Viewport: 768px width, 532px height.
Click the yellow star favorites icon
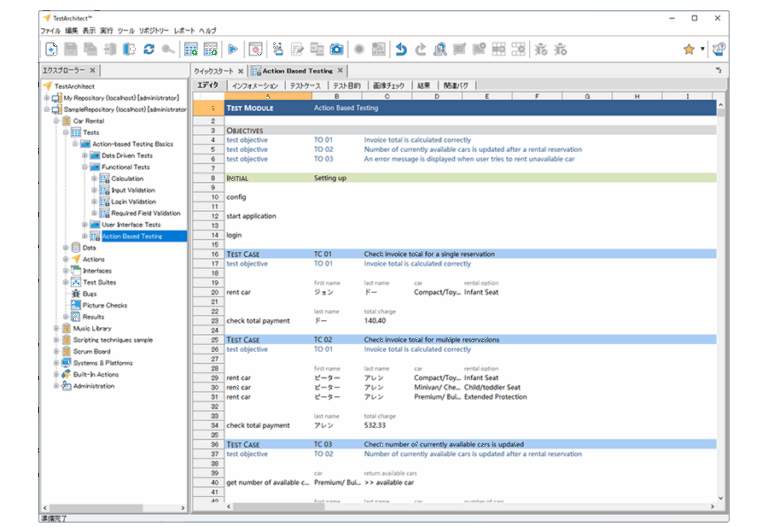click(689, 49)
